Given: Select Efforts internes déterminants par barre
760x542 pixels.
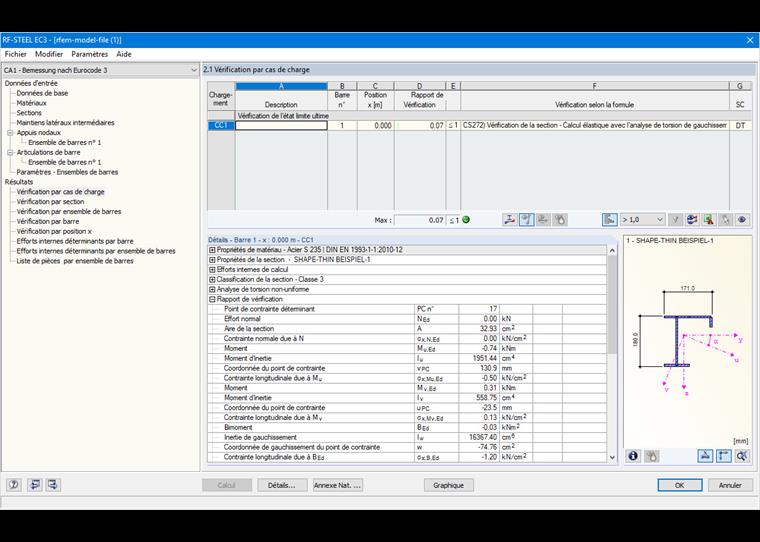Looking at the screenshot, I should click(75, 241).
